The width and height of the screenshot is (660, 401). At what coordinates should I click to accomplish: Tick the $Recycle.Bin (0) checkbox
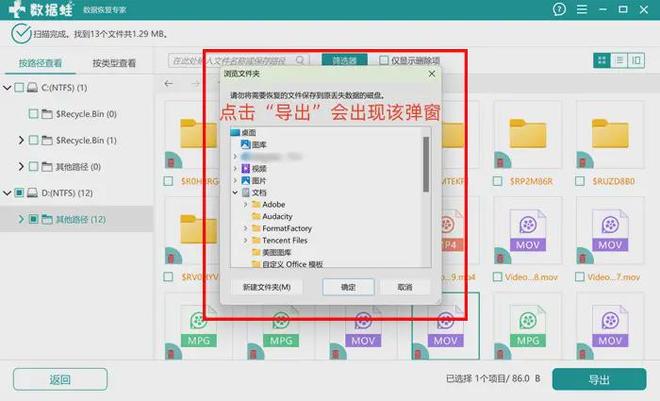click(33, 114)
